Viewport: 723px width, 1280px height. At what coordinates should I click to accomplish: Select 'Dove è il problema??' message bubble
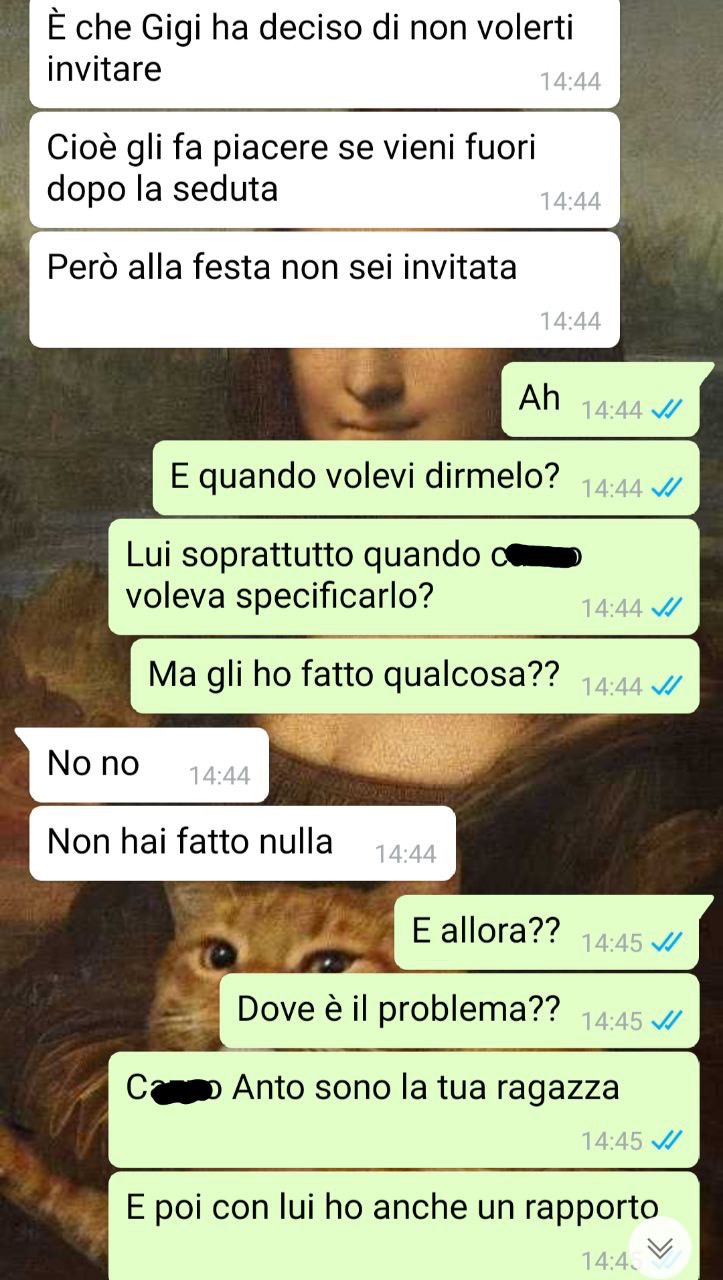coord(460,1010)
